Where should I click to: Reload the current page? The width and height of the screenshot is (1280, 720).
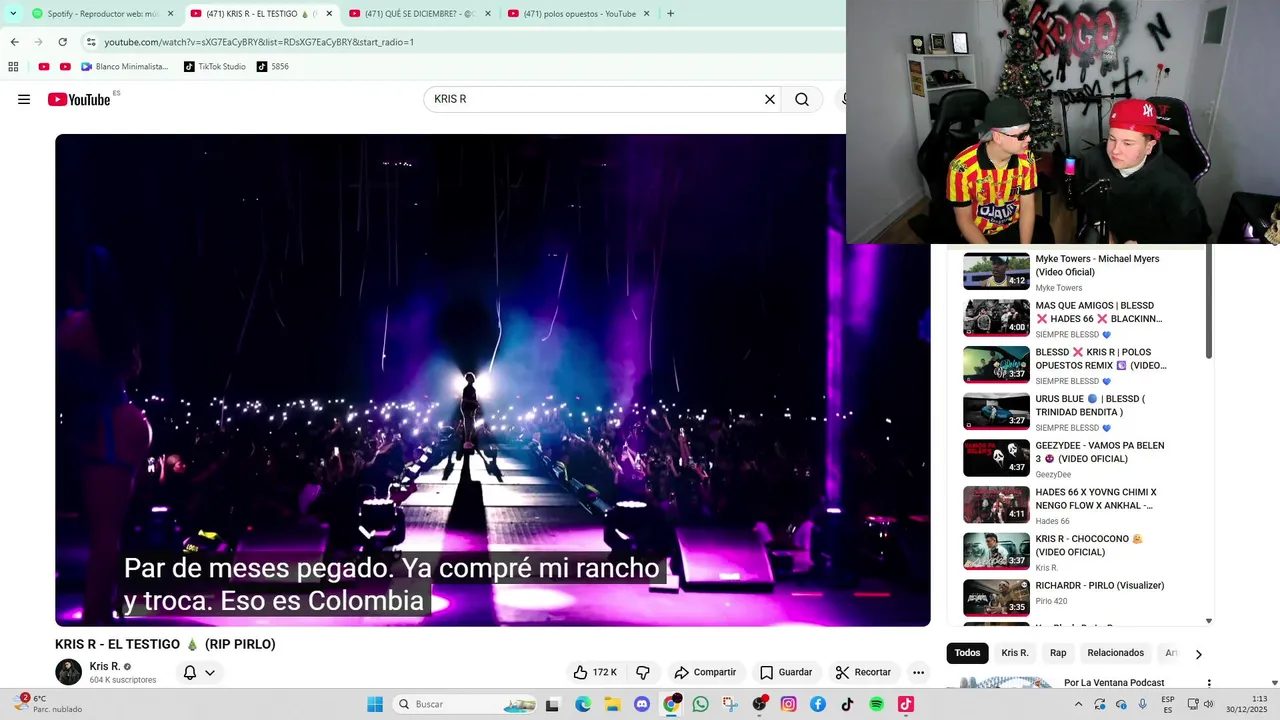62,42
